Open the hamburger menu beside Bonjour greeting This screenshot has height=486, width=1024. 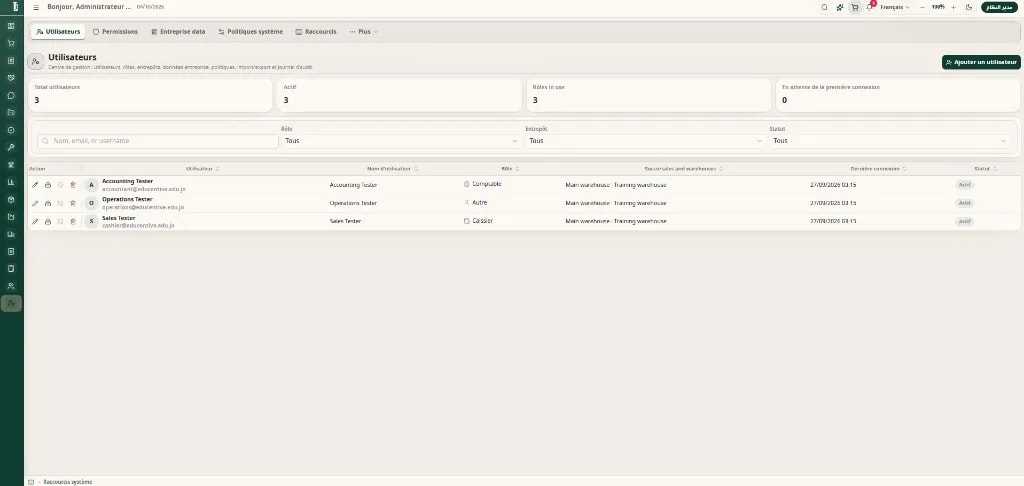point(36,7)
